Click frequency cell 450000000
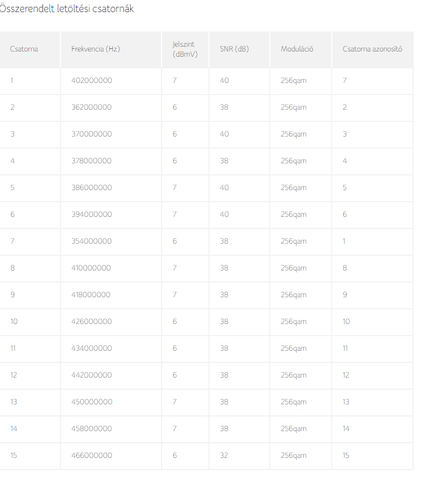Screen dimensions: 422x480 pos(92,402)
